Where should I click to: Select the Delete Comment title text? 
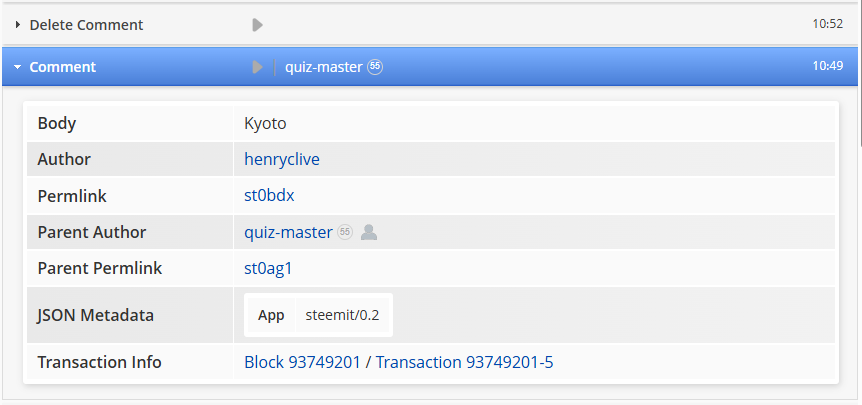coord(86,24)
